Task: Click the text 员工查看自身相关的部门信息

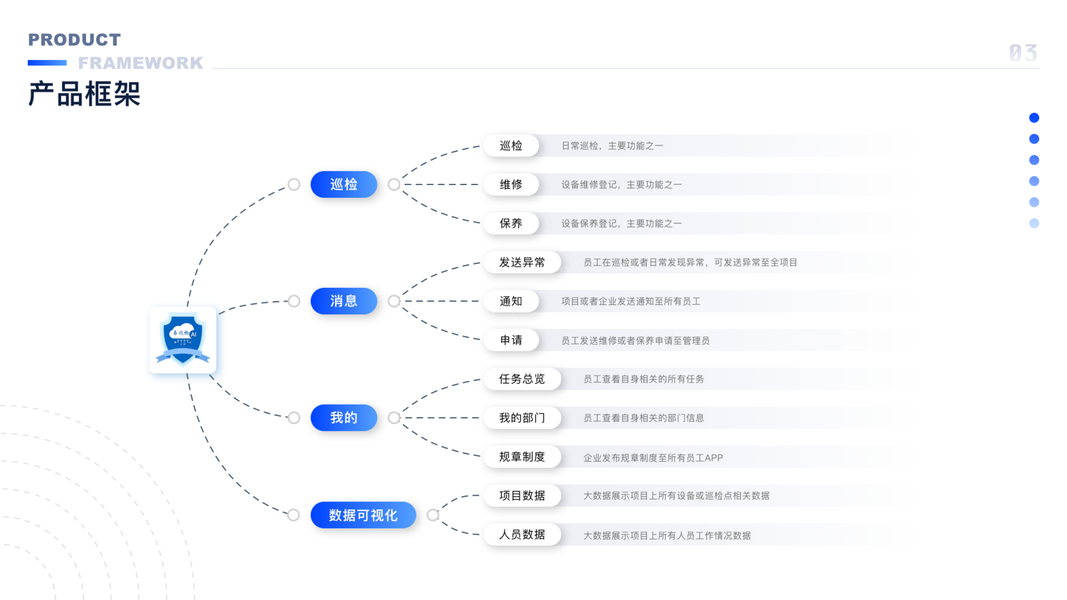Action: [644, 418]
